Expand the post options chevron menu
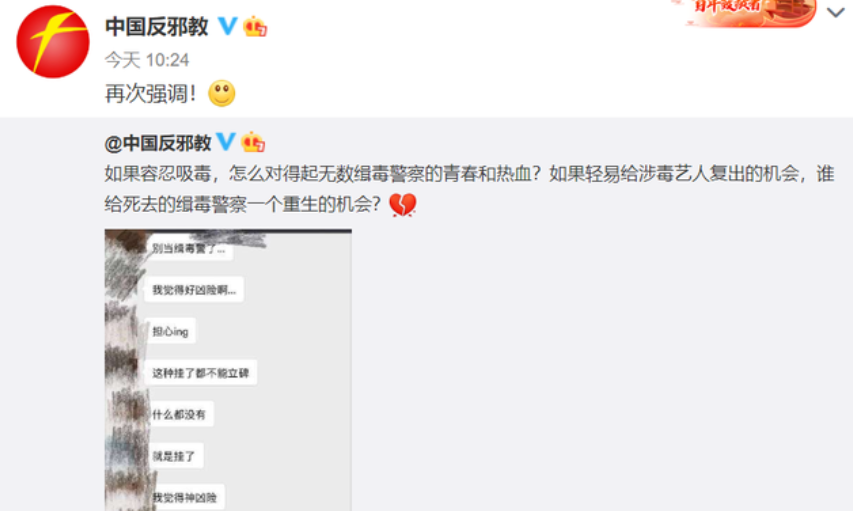The height and width of the screenshot is (511, 853). point(836,13)
